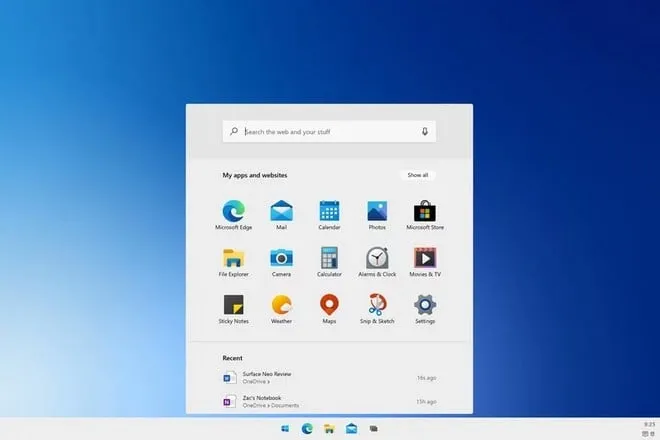Click the Show all button

coord(417,175)
